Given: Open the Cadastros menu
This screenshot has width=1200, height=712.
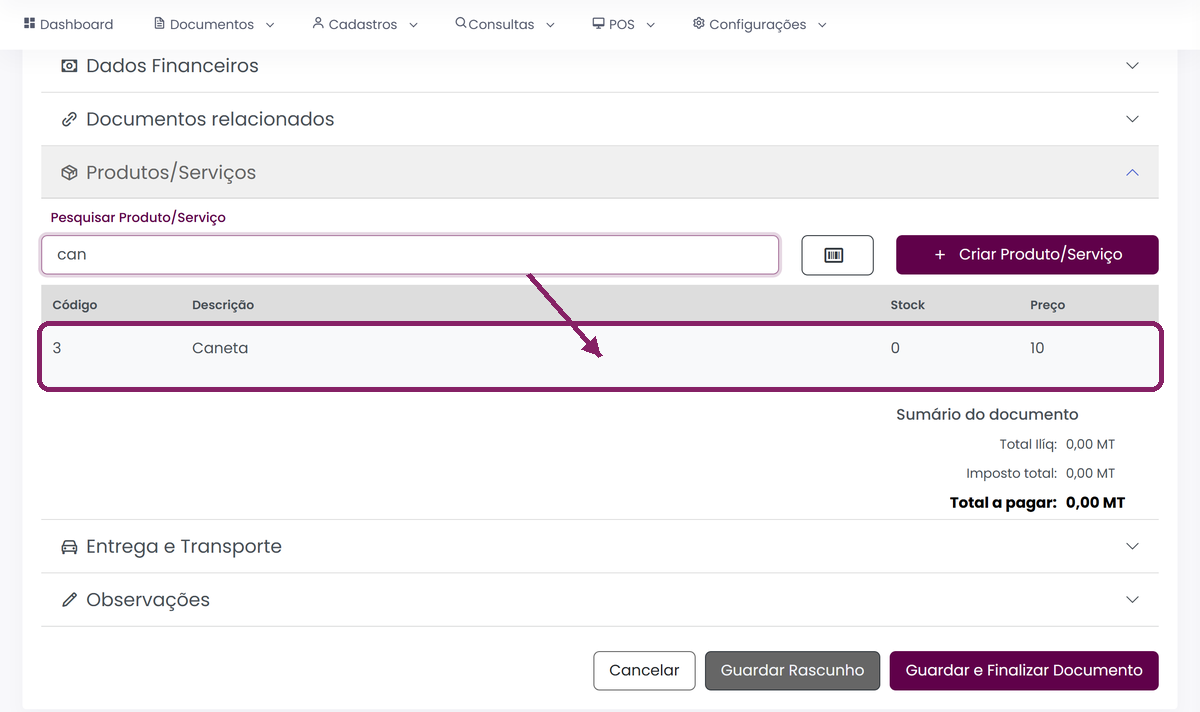Looking at the screenshot, I should click(365, 24).
